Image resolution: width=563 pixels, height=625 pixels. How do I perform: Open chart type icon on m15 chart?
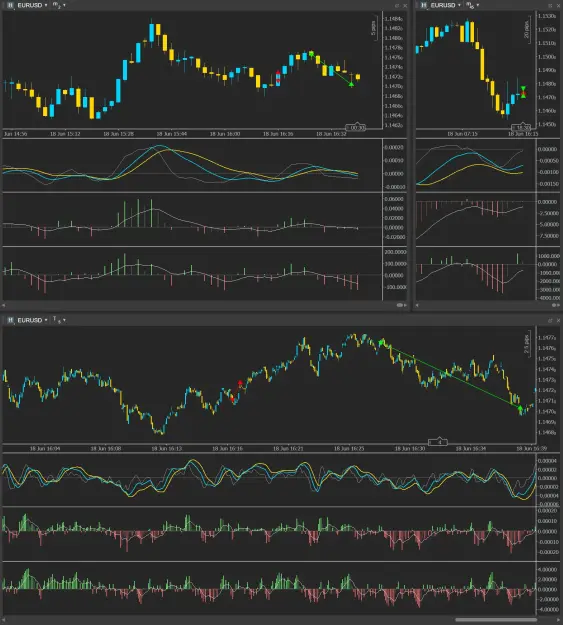(424, 5)
